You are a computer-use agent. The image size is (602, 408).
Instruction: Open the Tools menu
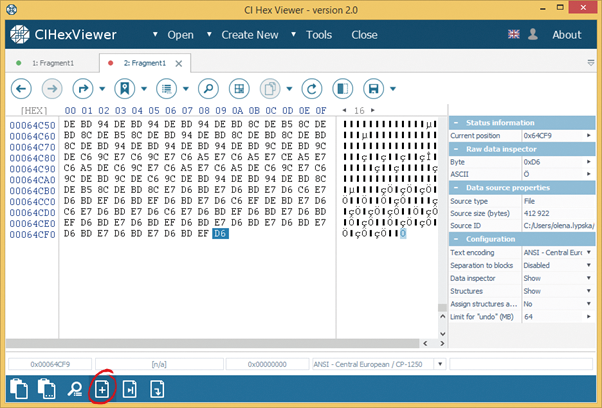[x=319, y=35]
